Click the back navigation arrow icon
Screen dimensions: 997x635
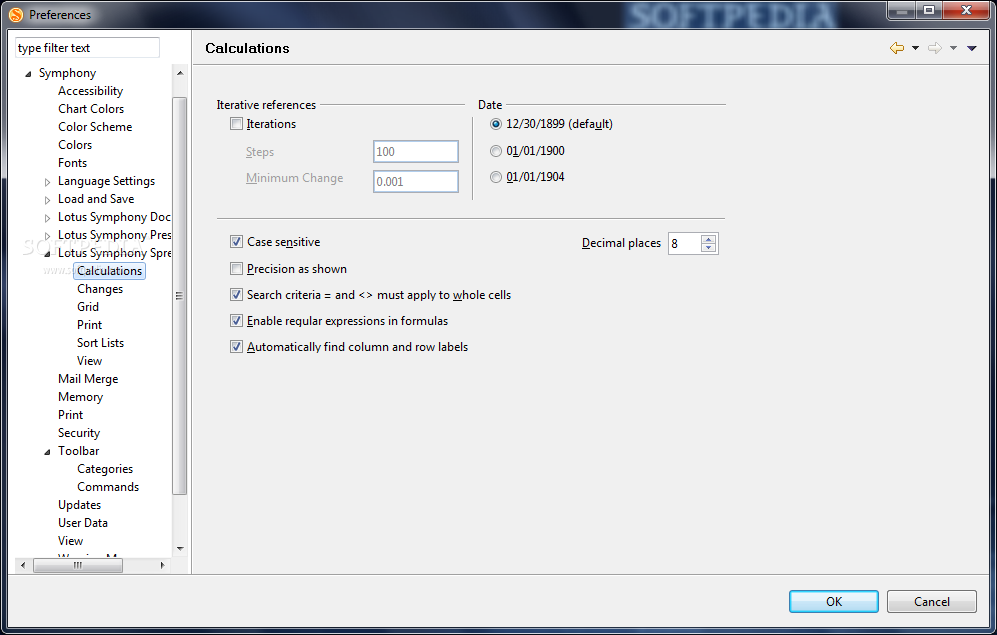[x=897, y=48]
